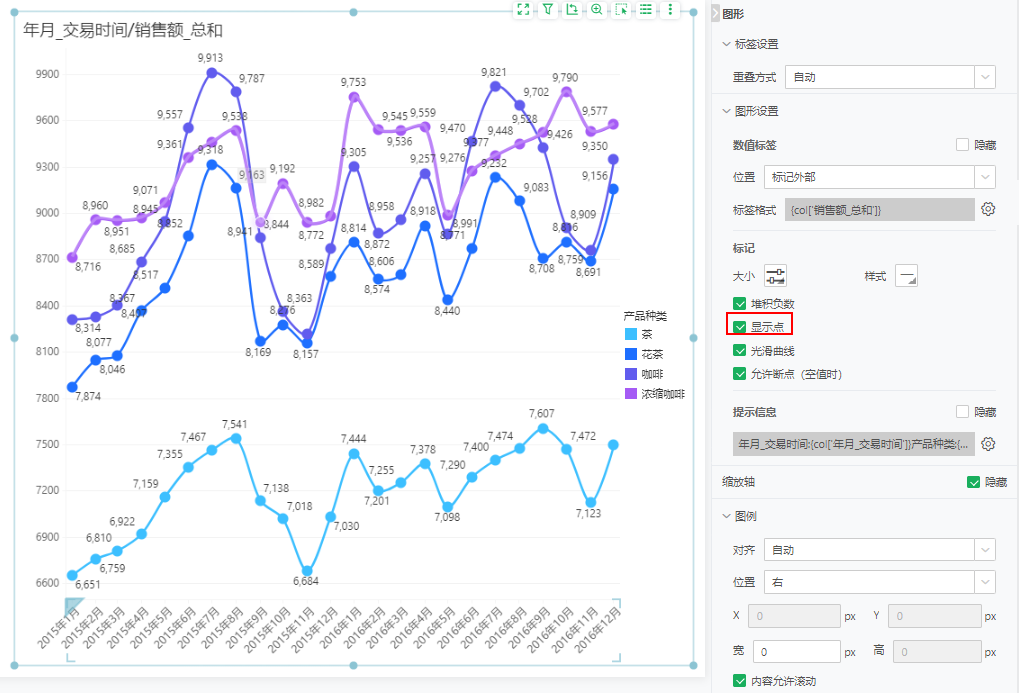The image size is (1019, 693).
Task: Uncheck the 光滑曲线 checkbox
Action: click(x=739, y=350)
